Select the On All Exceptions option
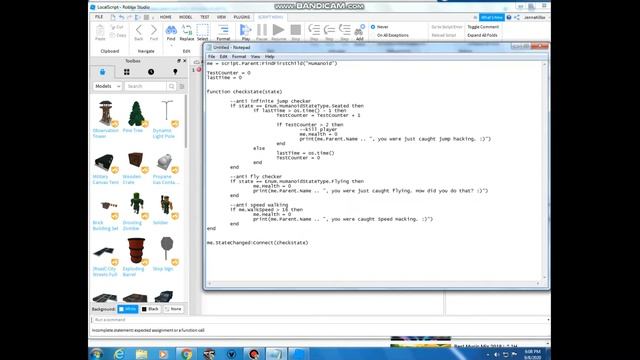This screenshot has width=640, height=360. pos(392,36)
